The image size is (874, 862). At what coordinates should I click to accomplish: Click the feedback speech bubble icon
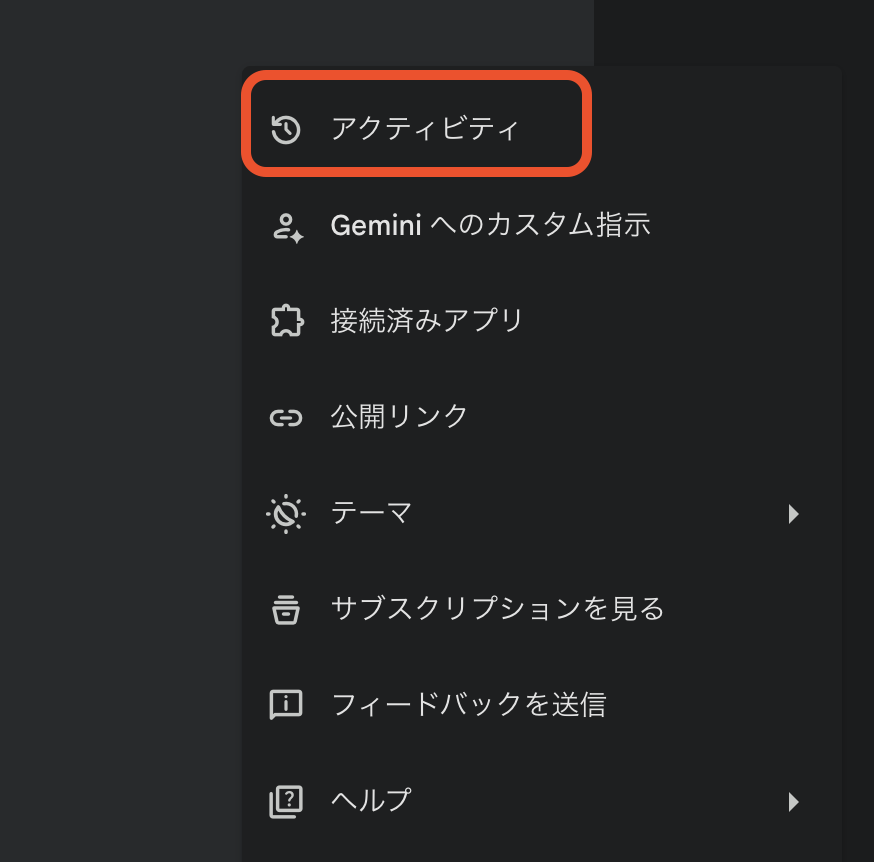(286, 705)
